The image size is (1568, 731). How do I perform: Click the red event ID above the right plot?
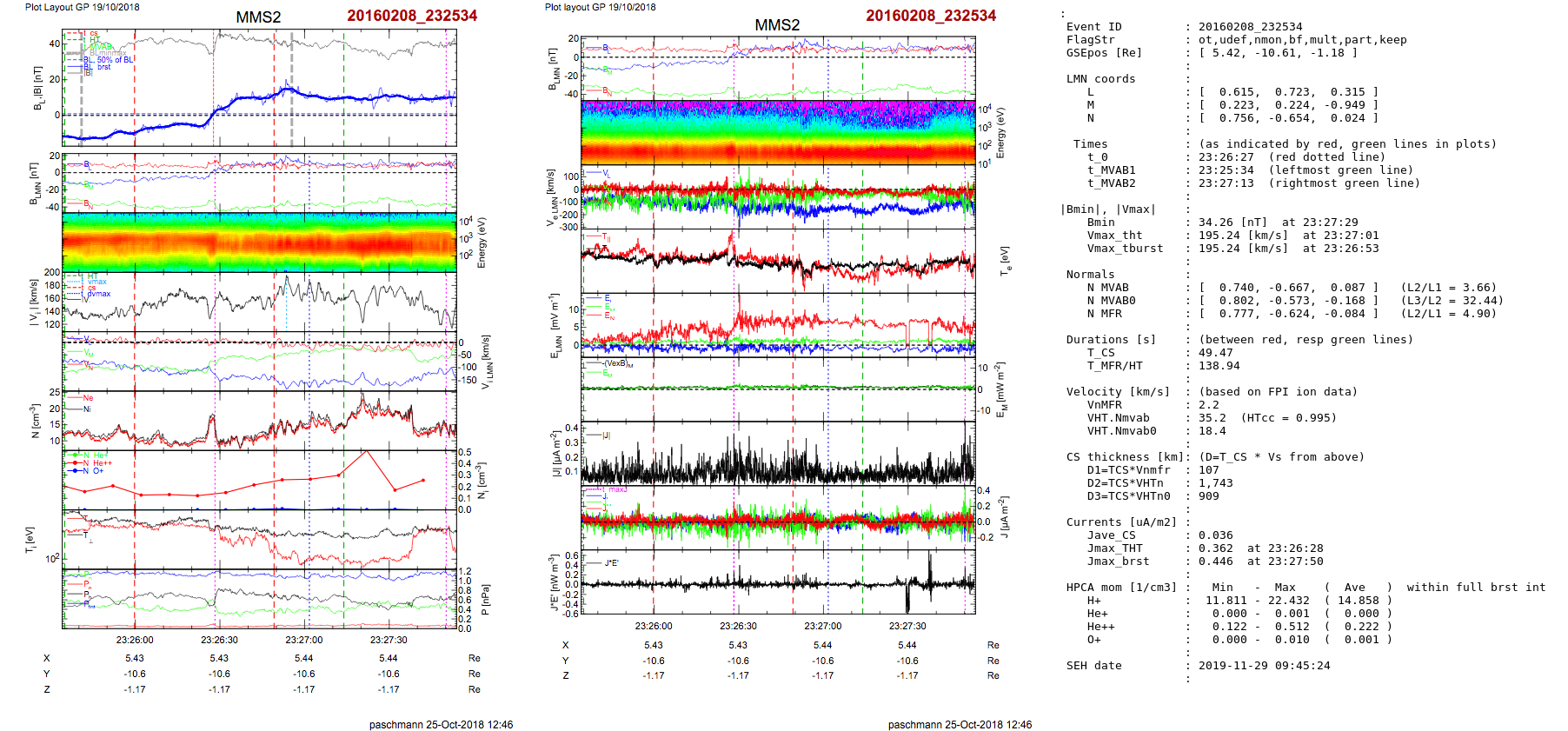click(930, 16)
